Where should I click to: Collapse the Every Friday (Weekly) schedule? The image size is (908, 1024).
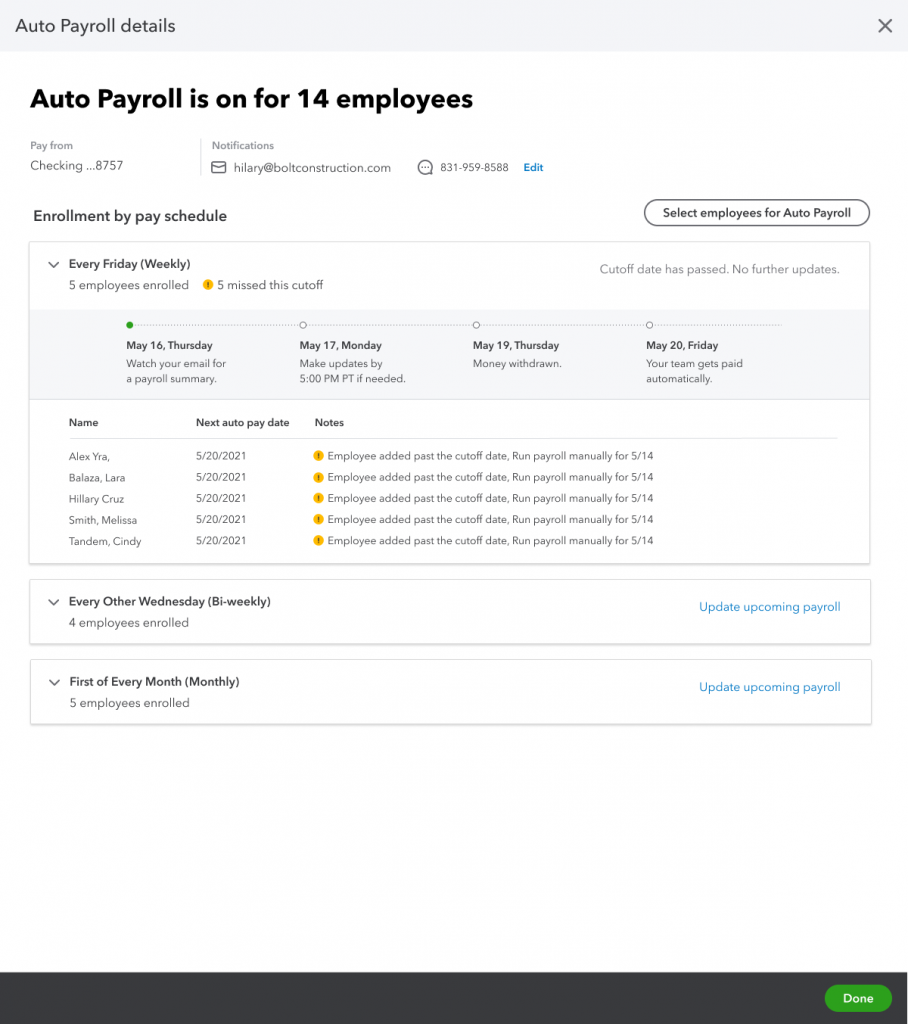coord(54,264)
